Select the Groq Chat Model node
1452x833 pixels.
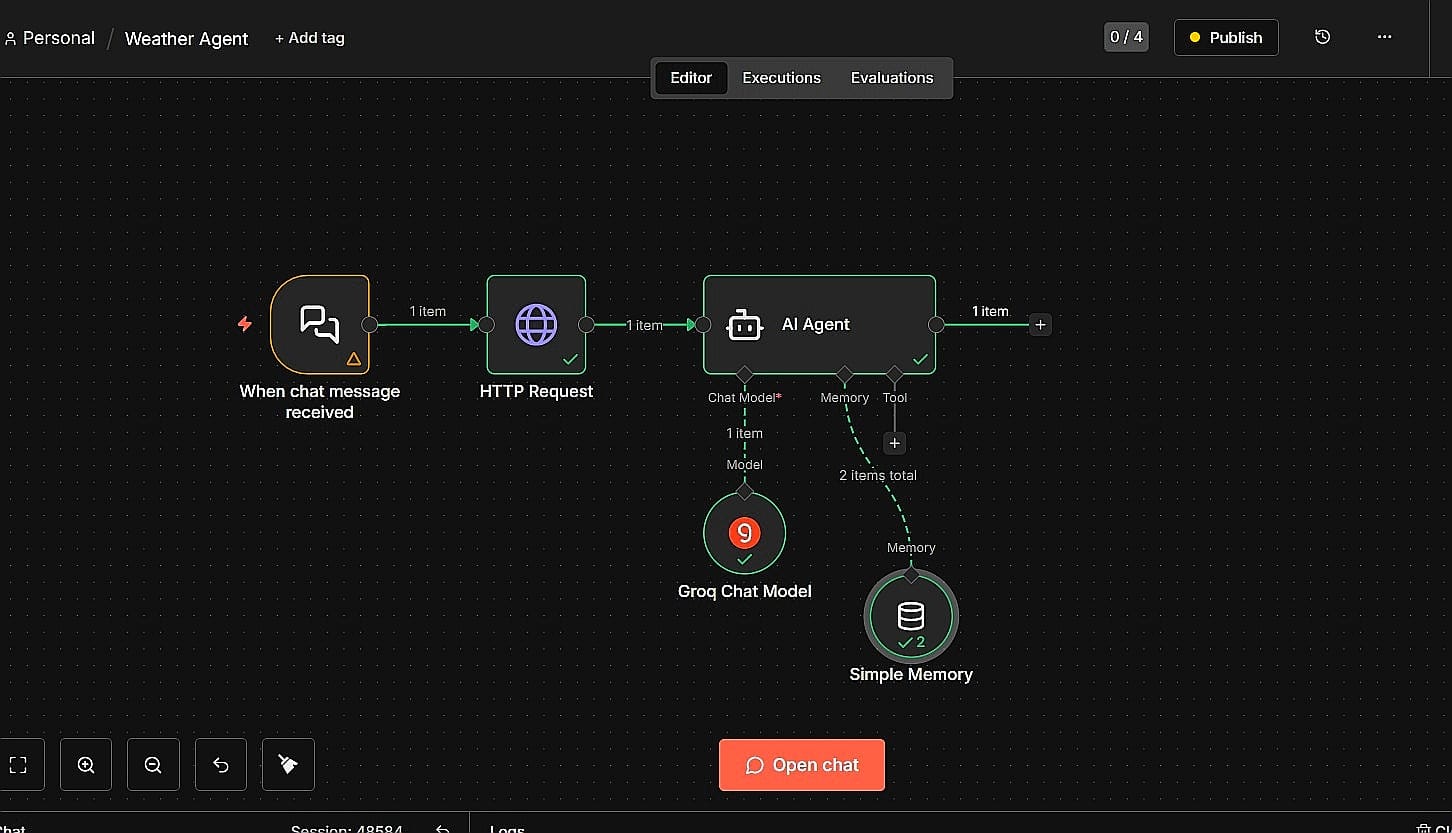(744, 533)
